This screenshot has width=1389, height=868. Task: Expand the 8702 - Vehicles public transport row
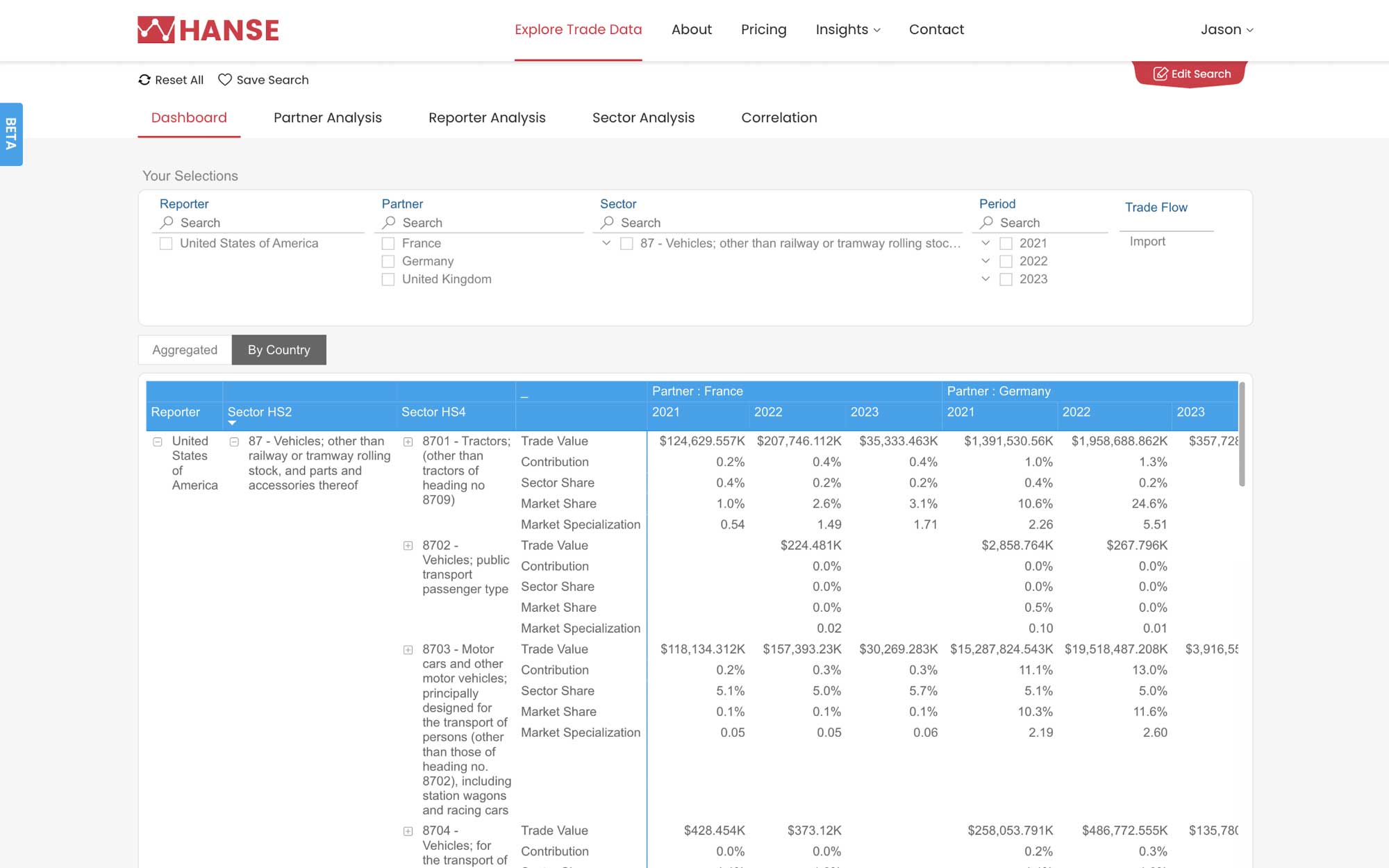coord(408,546)
